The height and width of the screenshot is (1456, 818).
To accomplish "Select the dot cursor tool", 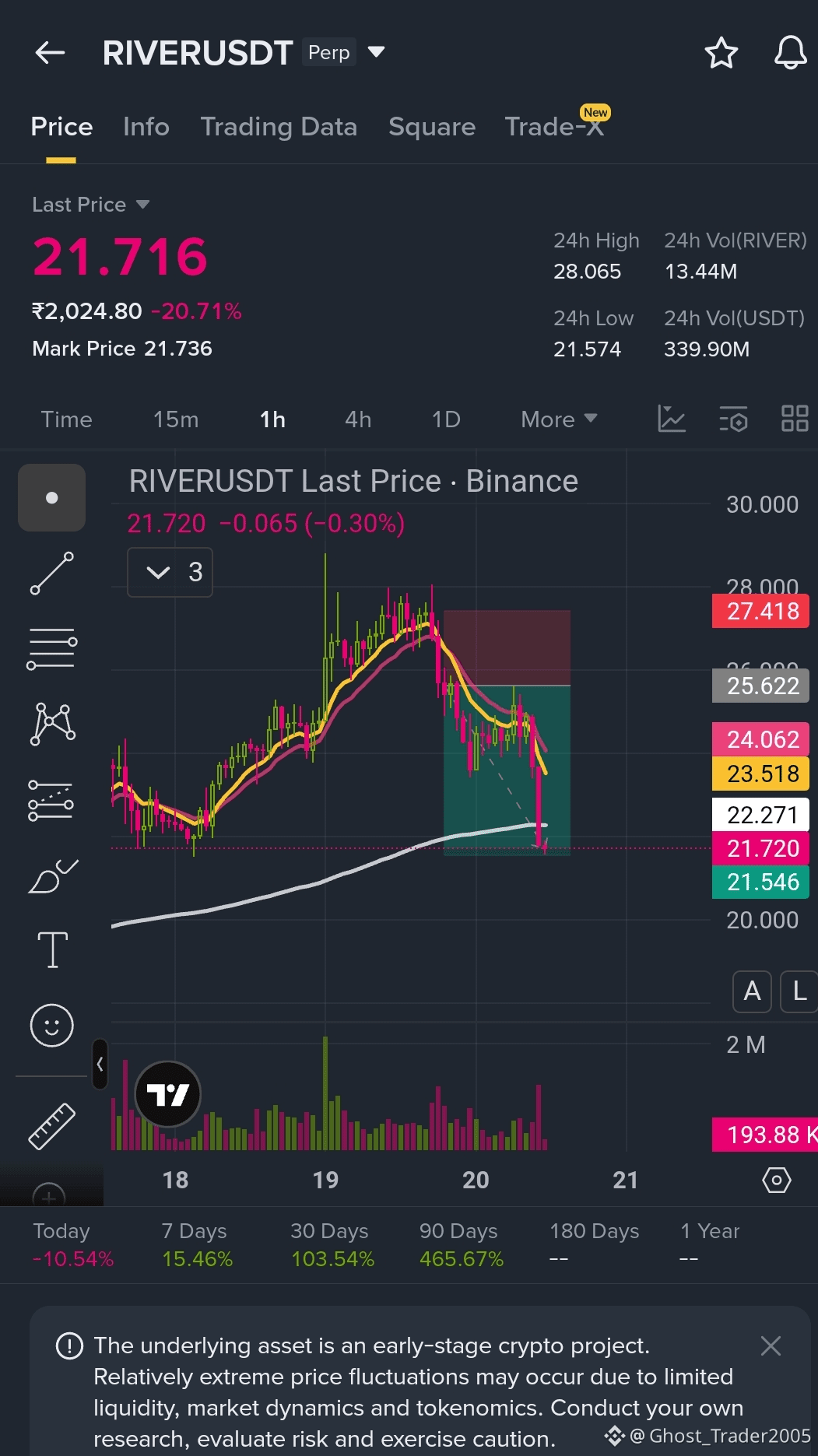I will pyautogui.click(x=51, y=498).
